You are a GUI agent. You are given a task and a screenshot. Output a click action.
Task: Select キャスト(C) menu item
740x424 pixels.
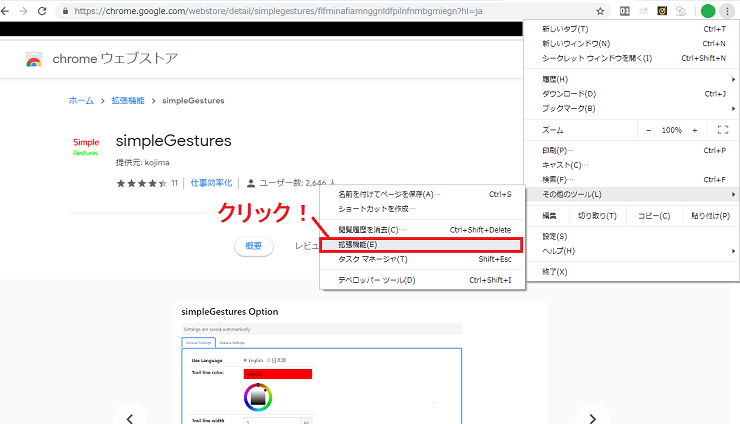tap(631, 165)
